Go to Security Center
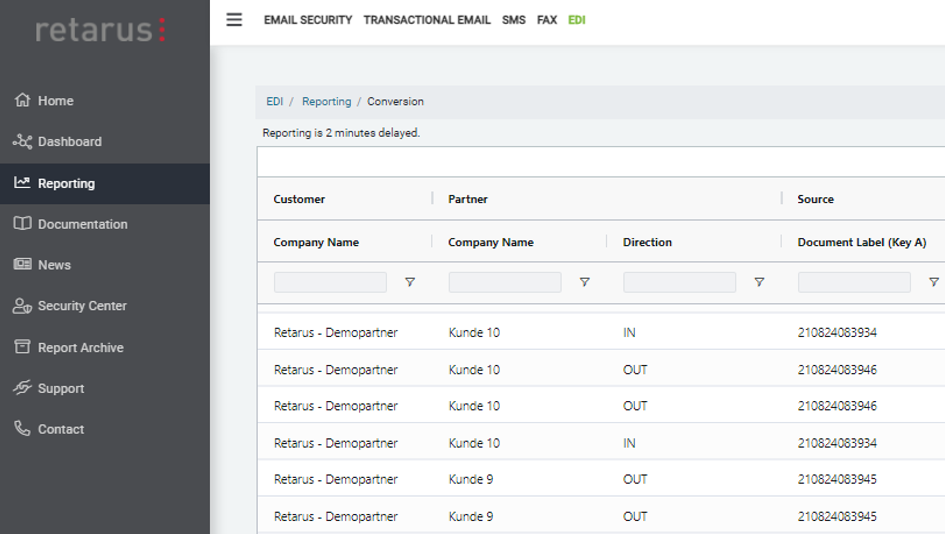Viewport: 945px width, 534px height. point(82,306)
